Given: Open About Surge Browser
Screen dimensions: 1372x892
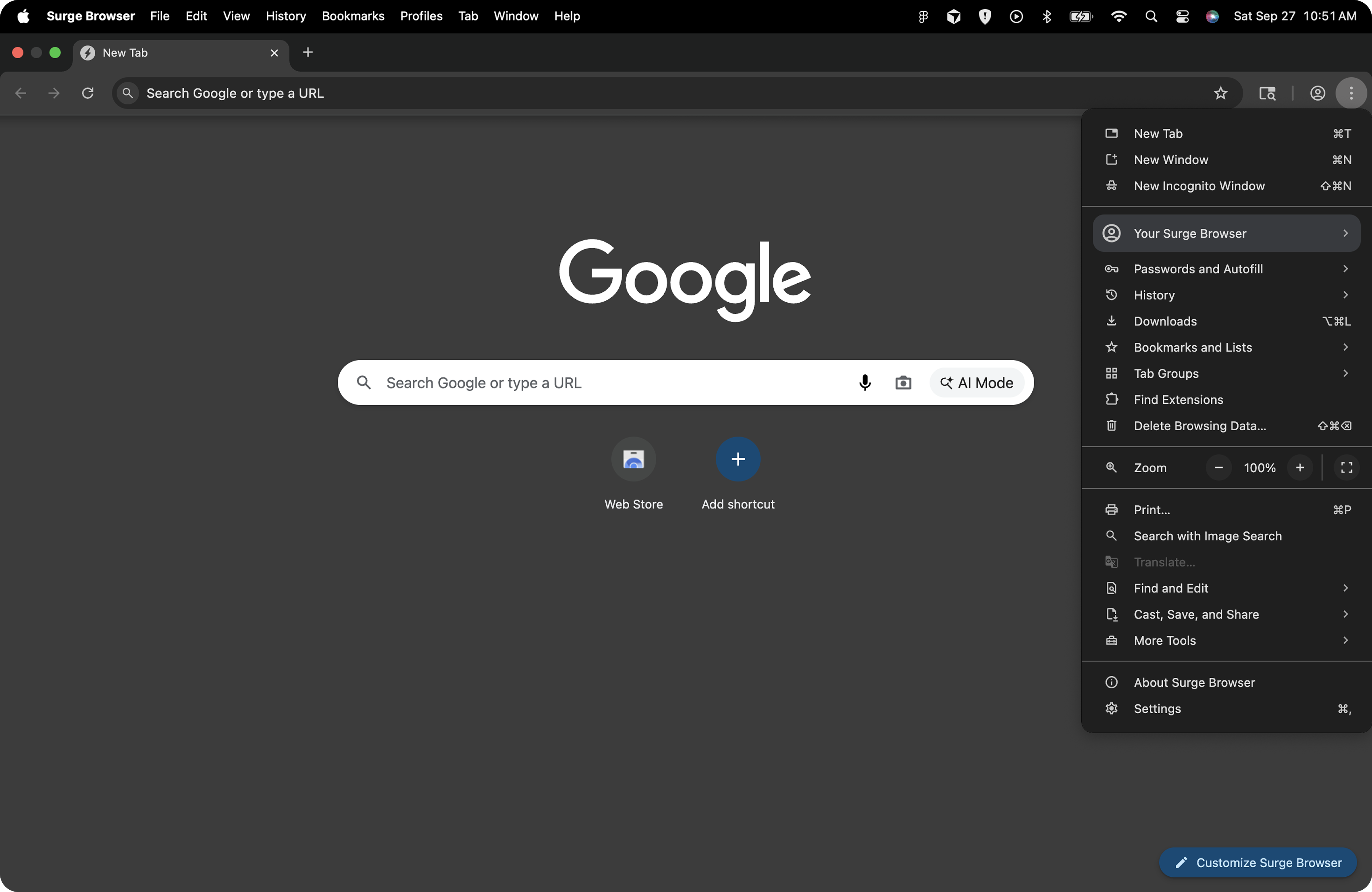Looking at the screenshot, I should (1226, 682).
